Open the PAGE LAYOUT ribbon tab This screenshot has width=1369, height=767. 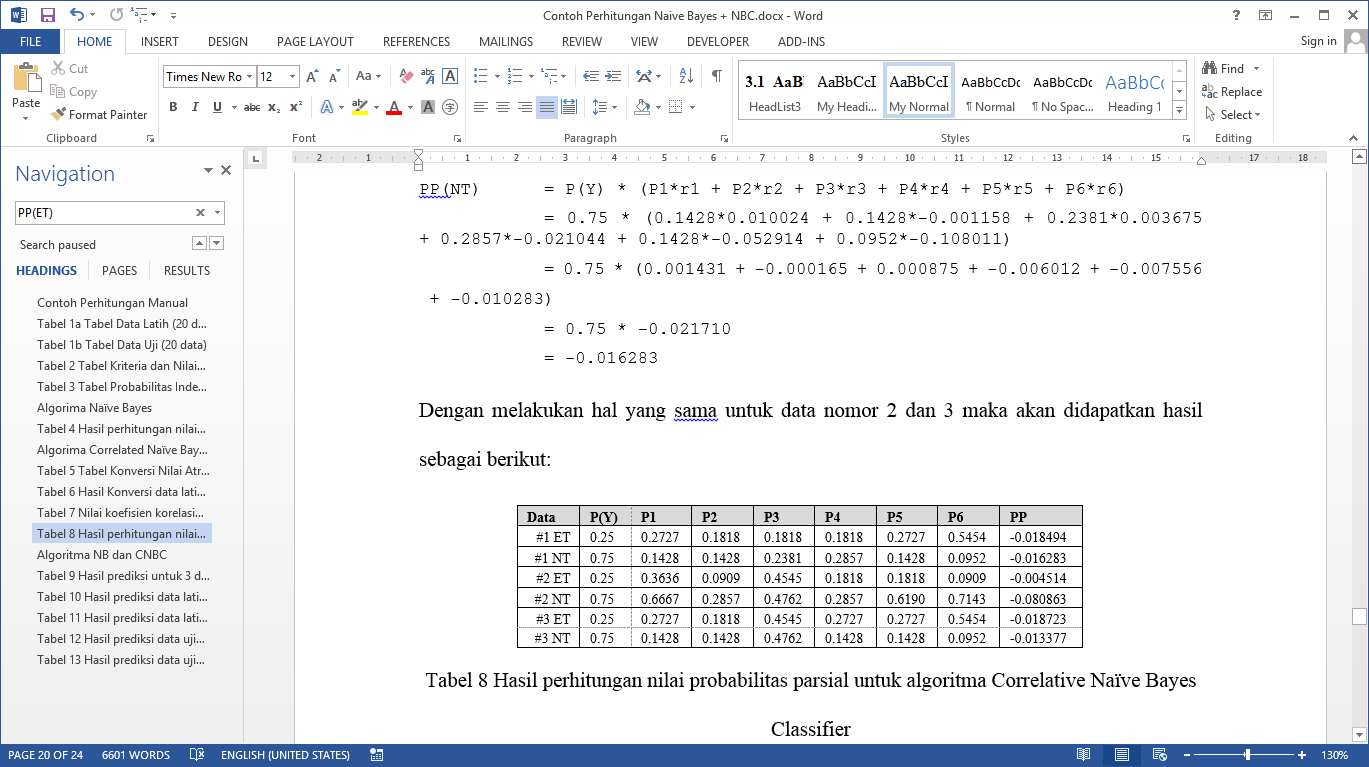pos(315,42)
